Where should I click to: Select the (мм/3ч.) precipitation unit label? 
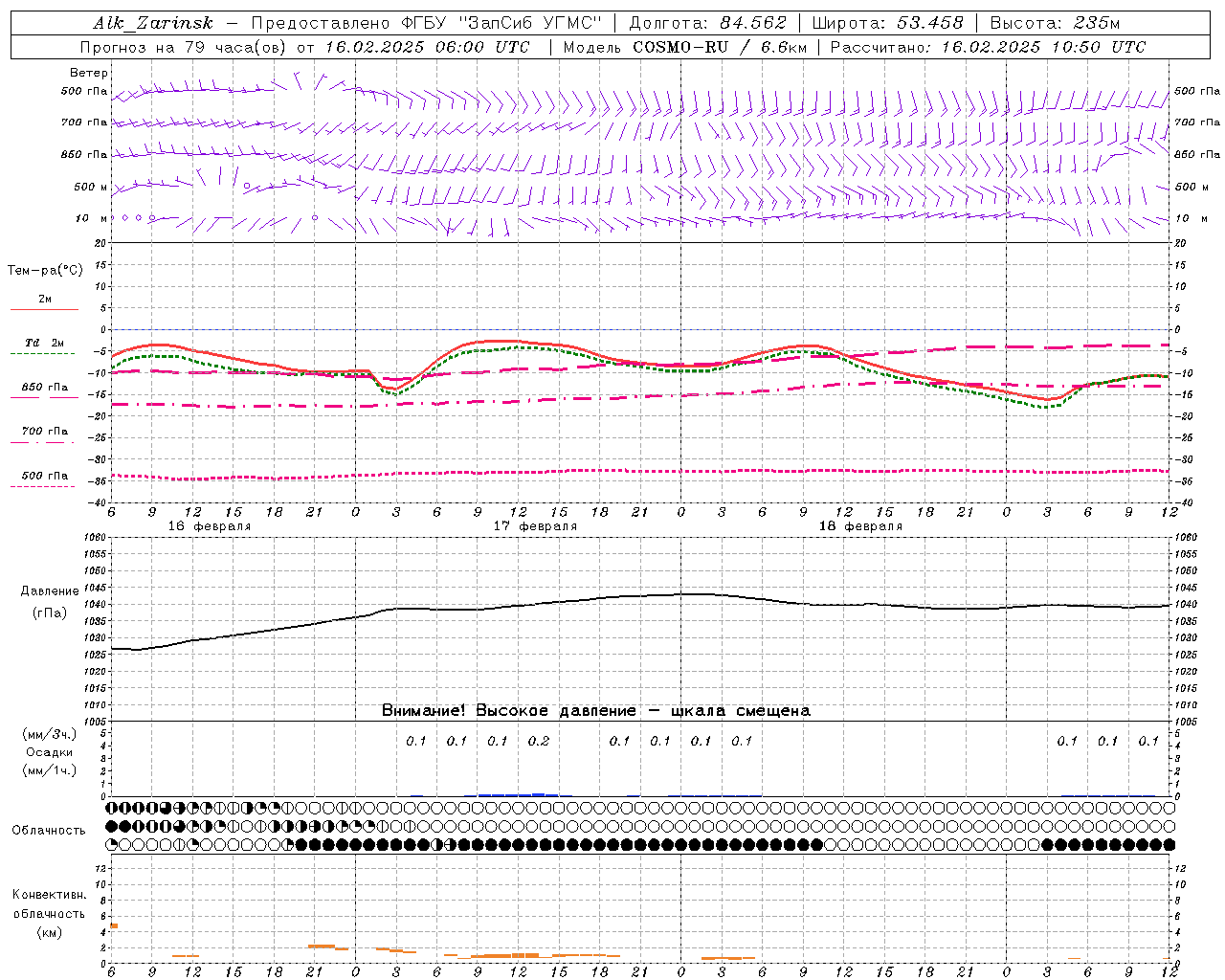tap(50, 734)
